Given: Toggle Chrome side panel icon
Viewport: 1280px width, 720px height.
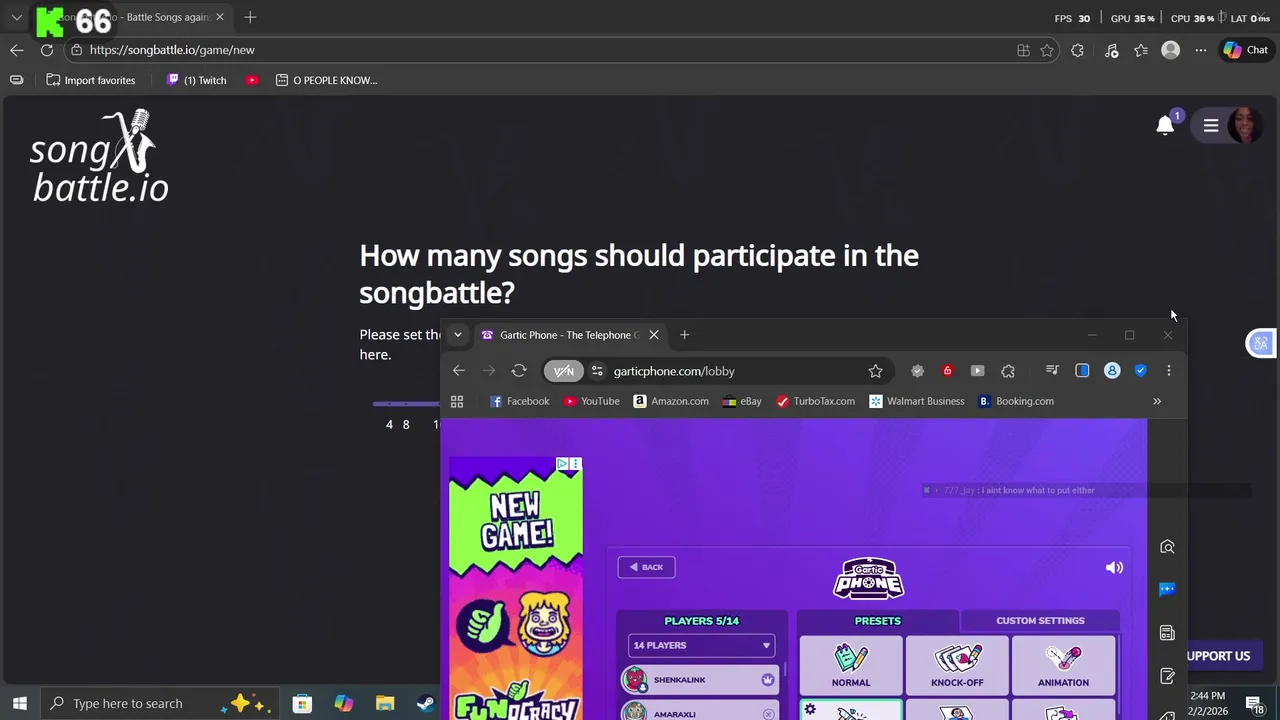Looking at the screenshot, I should coord(1082,371).
